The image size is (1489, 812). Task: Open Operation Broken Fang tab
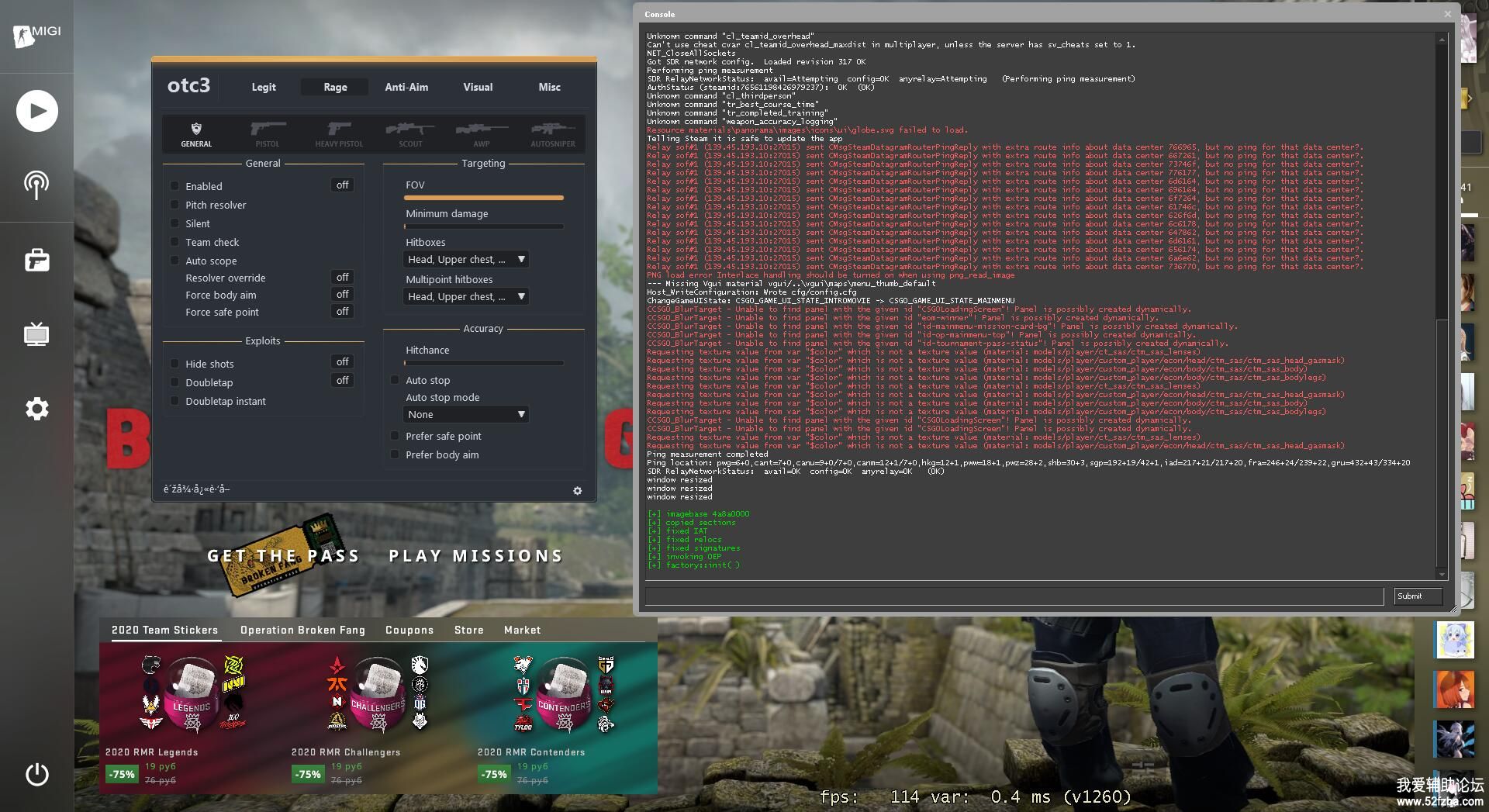(x=302, y=630)
